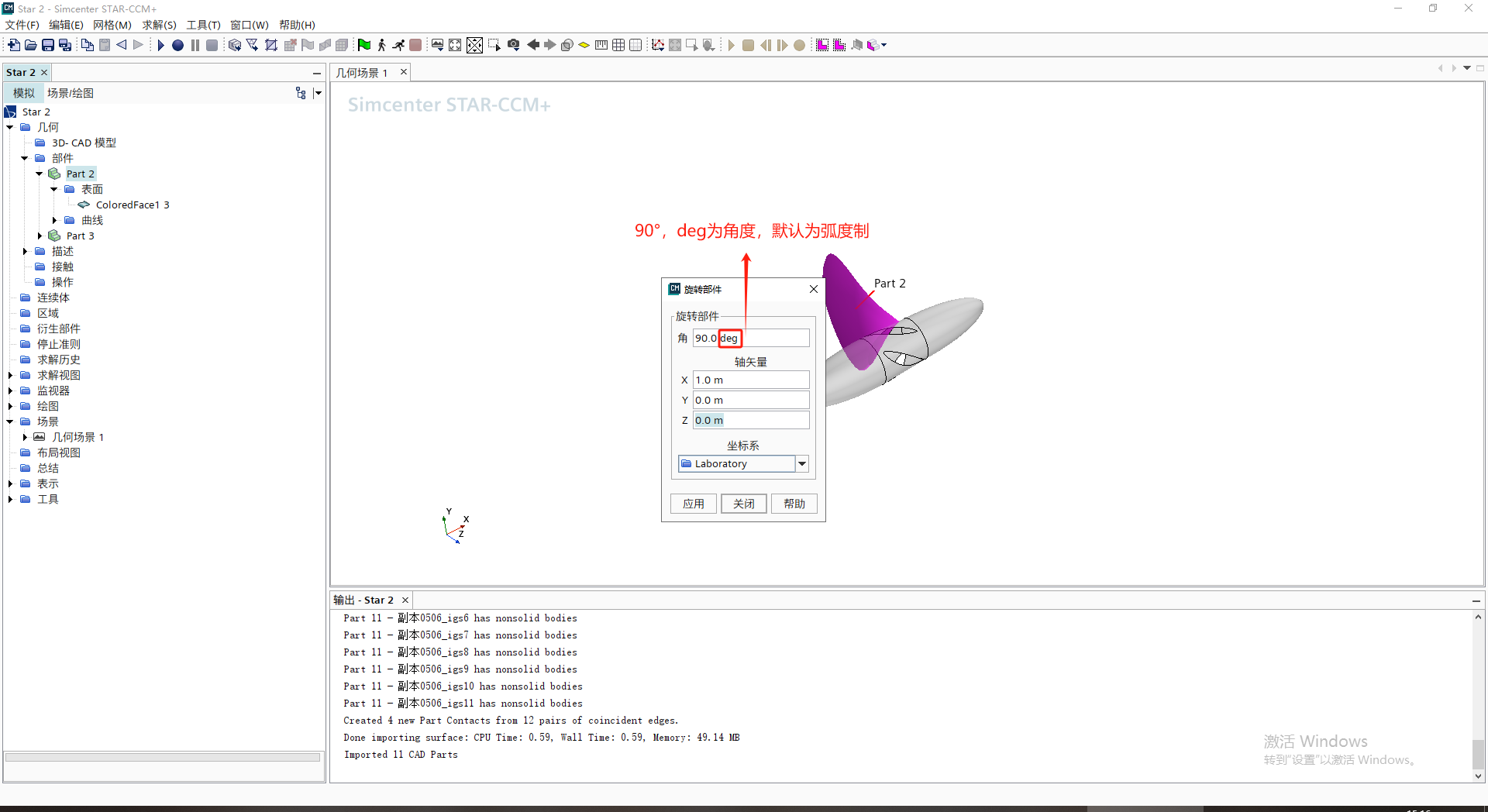Select the 停止准则 tree item
This screenshot has width=1488, height=812.
pyautogui.click(x=59, y=344)
